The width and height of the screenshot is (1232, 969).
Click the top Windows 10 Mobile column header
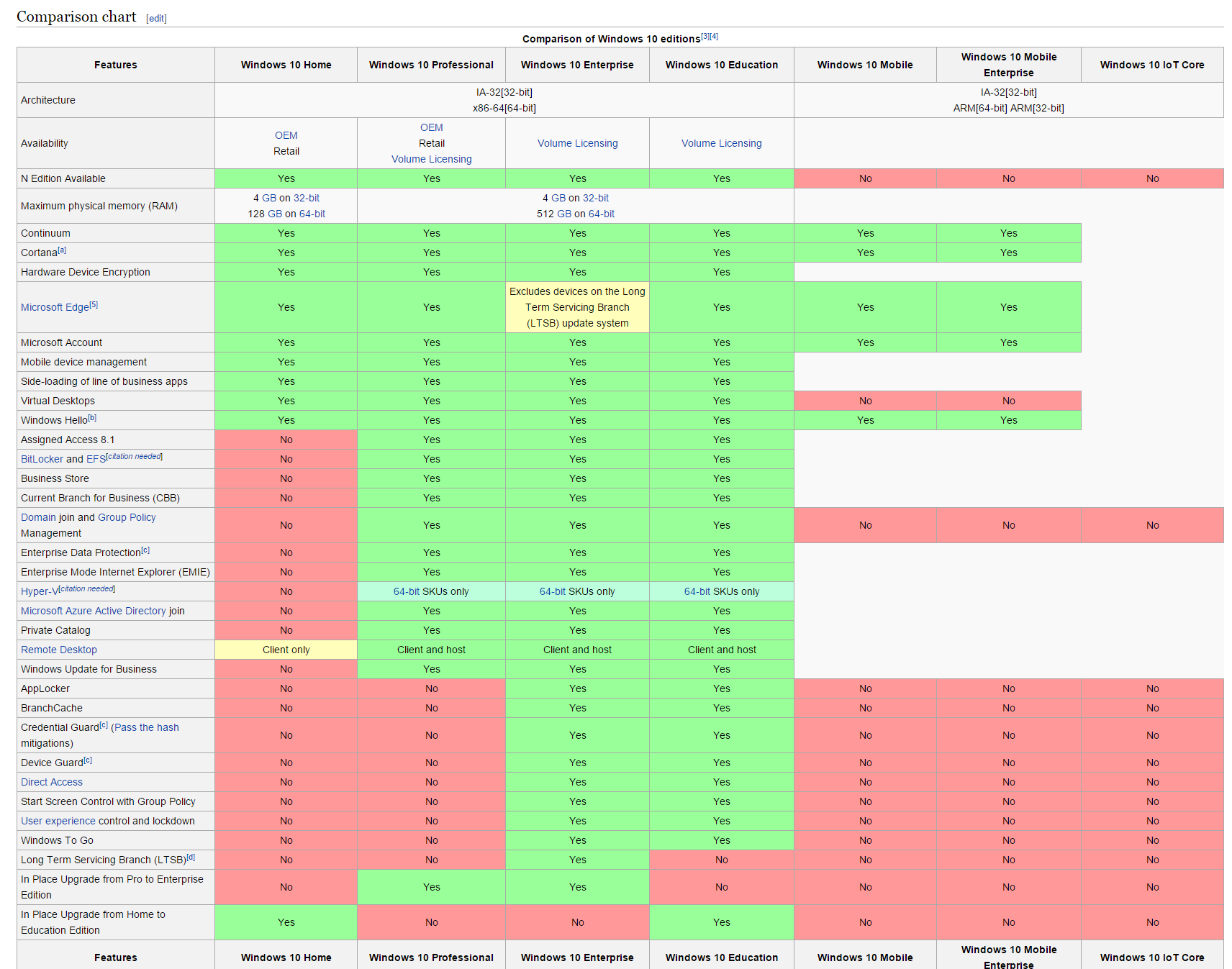click(865, 65)
